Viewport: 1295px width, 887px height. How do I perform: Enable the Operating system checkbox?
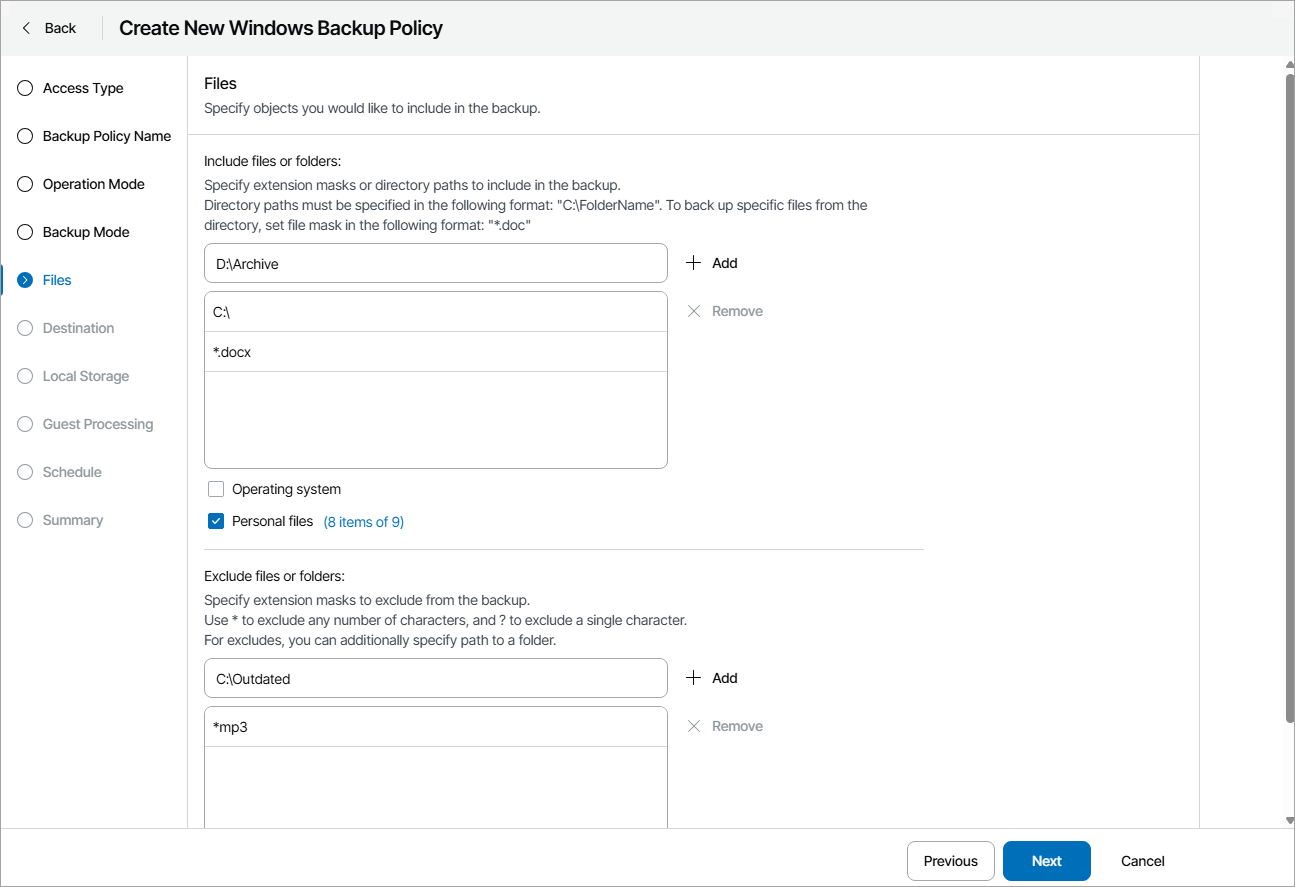[216, 489]
